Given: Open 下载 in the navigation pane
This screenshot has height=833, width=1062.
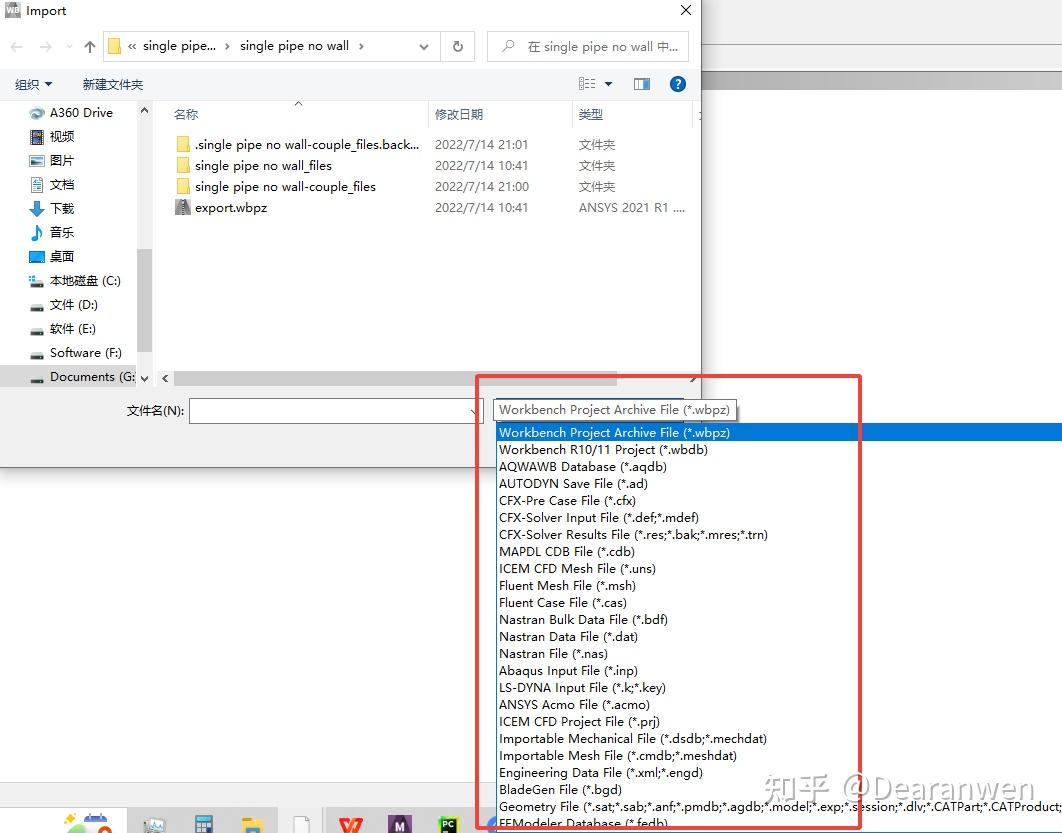Looking at the screenshot, I should 52,209.
